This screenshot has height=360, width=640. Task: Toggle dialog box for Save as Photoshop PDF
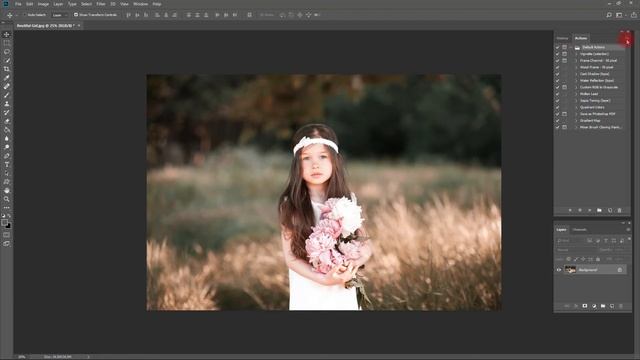tap(564, 114)
